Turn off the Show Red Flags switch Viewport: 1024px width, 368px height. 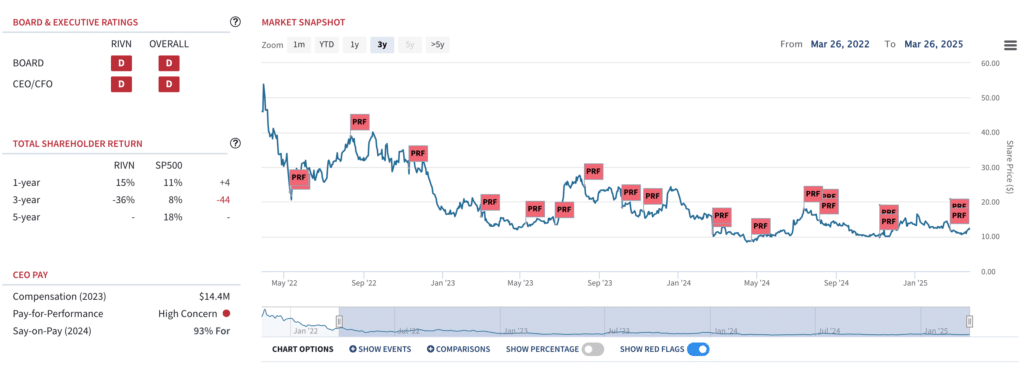click(x=698, y=349)
